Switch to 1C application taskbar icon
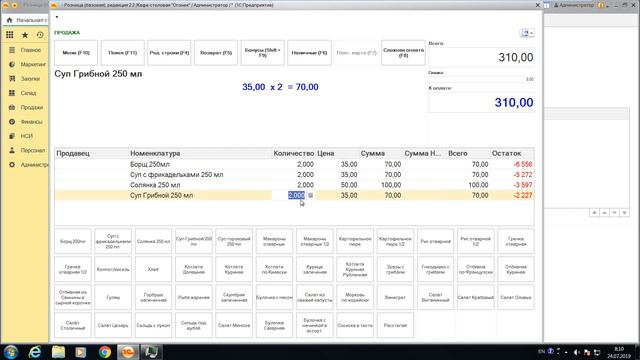640x360 pixels. pyautogui.click(x=128, y=352)
